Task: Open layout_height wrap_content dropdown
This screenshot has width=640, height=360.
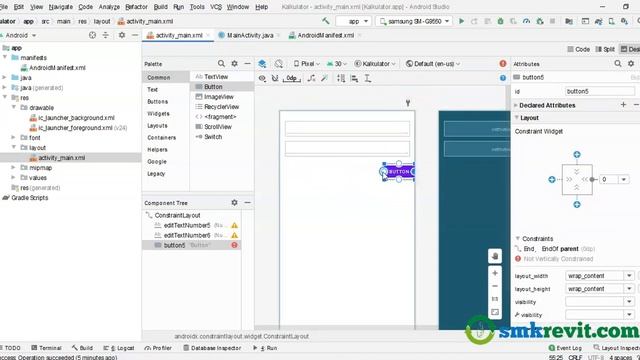Action: pyautogui.click(x=629, y=289)
